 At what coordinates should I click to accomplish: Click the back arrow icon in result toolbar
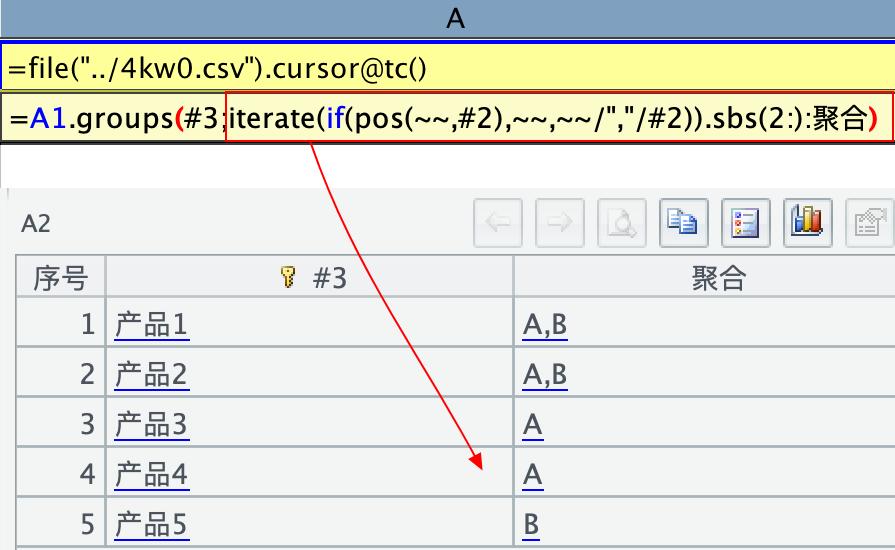click(x=498, y=223)
